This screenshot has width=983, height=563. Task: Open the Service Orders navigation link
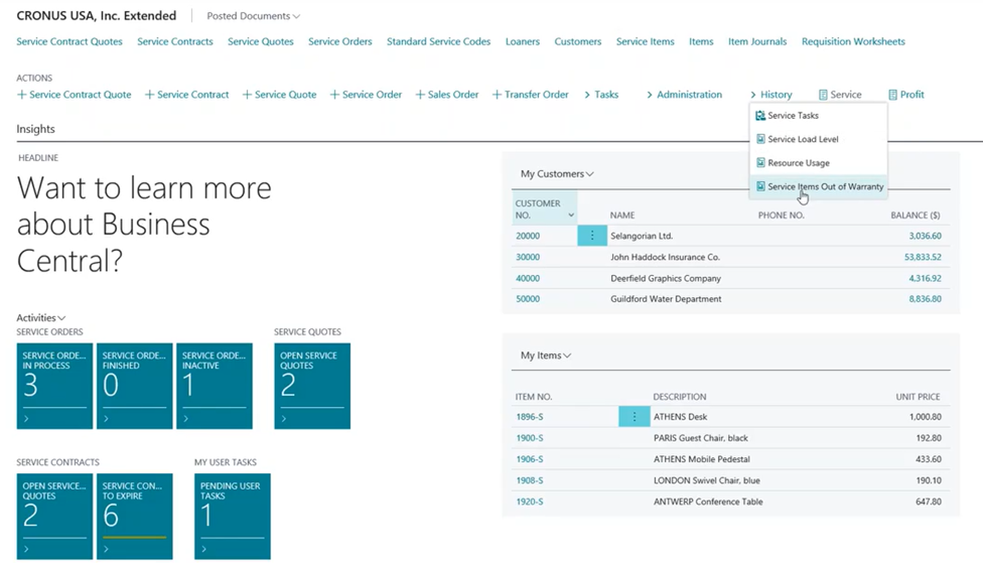coord(340,42)
